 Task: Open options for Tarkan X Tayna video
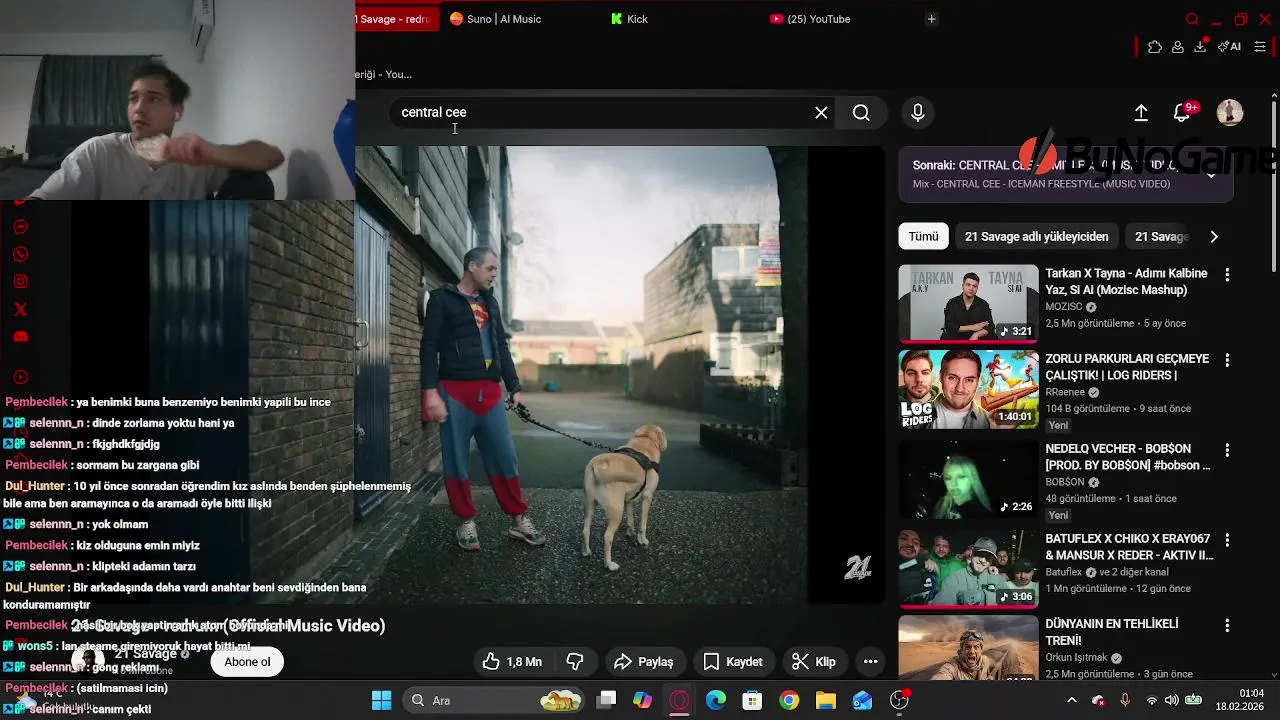coord(1227,274)
